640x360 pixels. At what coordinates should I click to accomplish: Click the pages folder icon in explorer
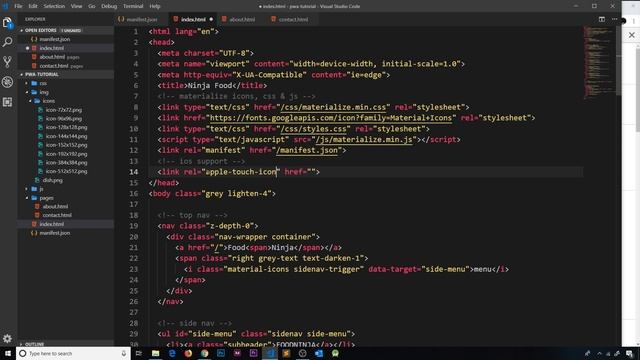(34, 198)
